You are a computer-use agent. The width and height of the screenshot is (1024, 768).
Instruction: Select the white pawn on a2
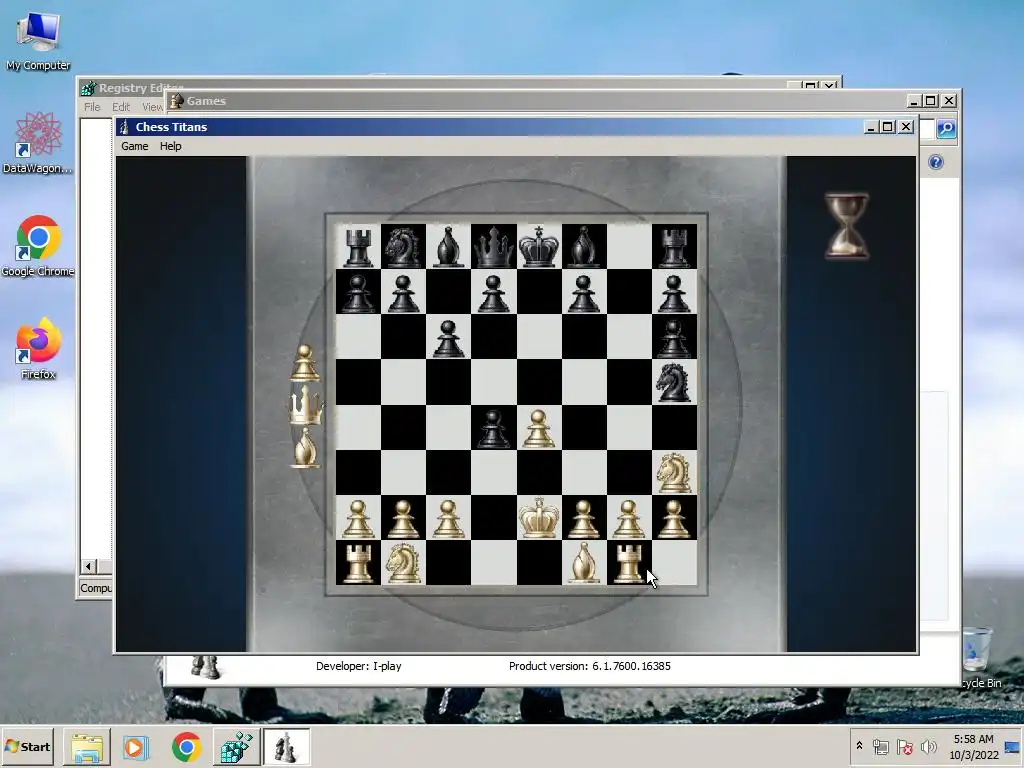pos(358,517)
